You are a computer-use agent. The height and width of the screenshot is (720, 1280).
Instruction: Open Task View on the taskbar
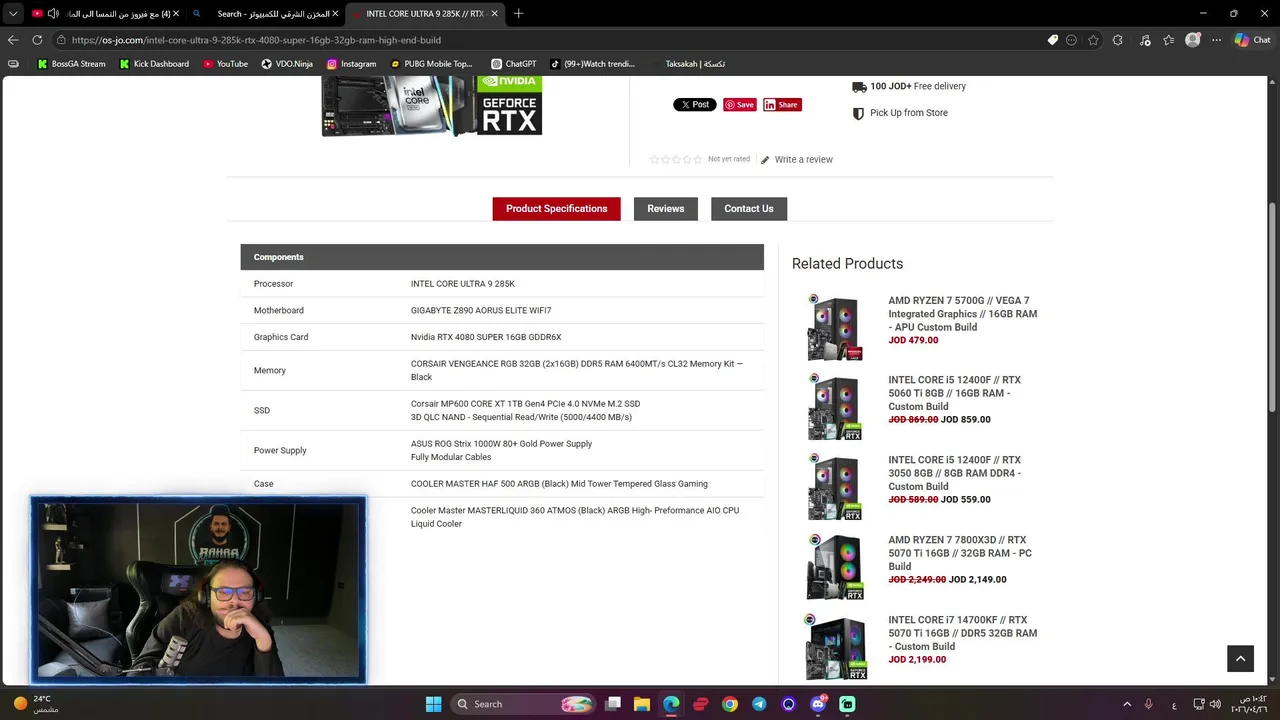click(x=613, y=704)
